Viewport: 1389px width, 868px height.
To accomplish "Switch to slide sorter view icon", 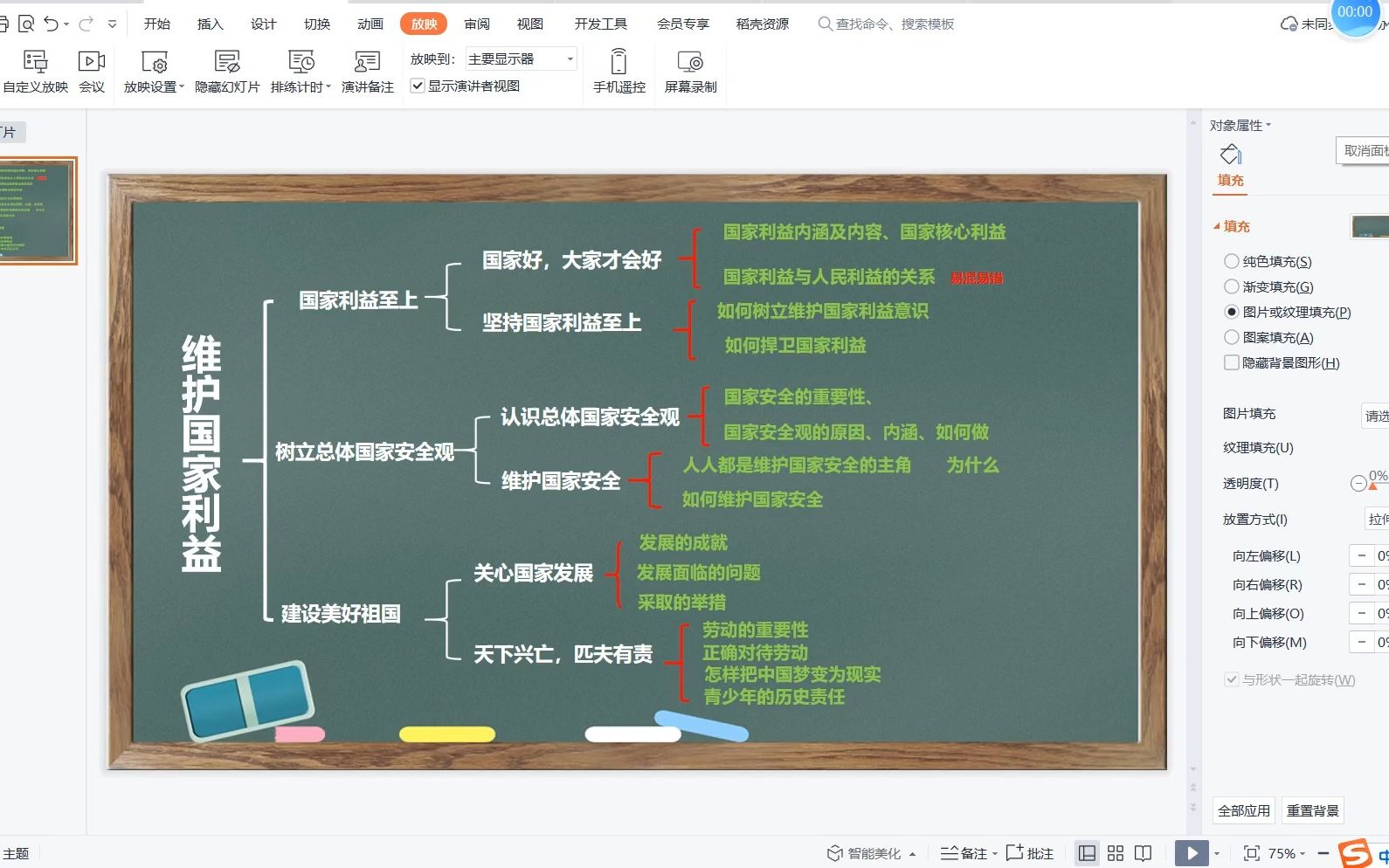I will pyautogui.click(x=1116, y=853).
